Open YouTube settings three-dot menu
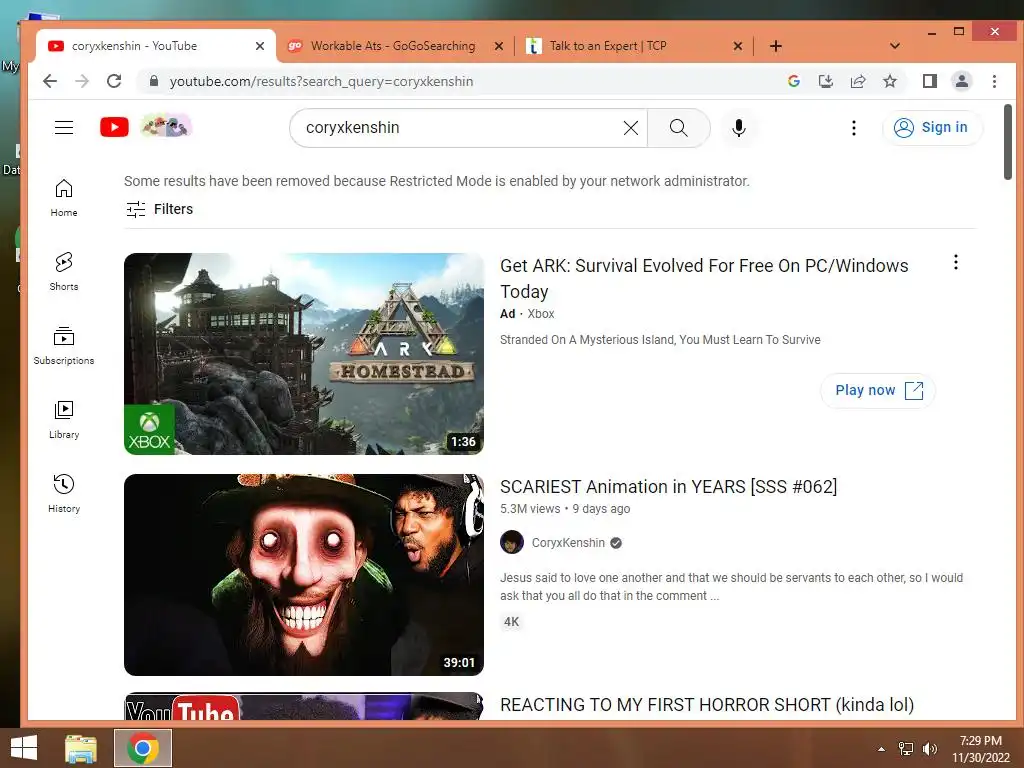 click(854, 128)
